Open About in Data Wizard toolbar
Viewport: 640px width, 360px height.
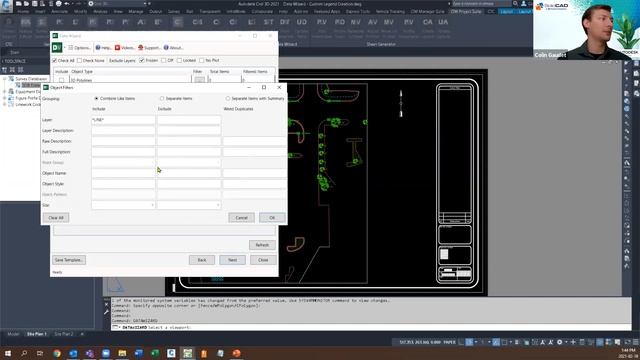coord(173,48)
